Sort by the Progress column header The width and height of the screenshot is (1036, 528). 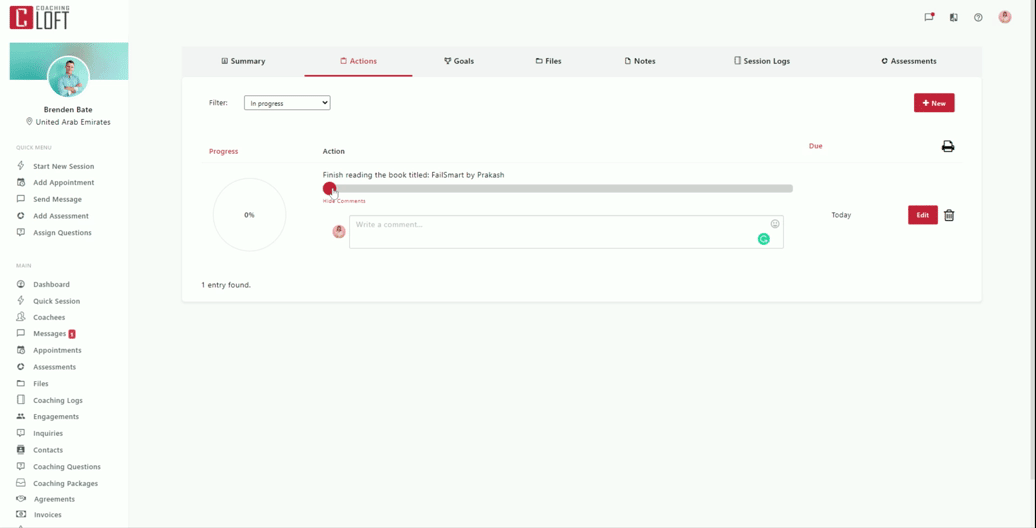pyautogui.click(x=223, y=151)
